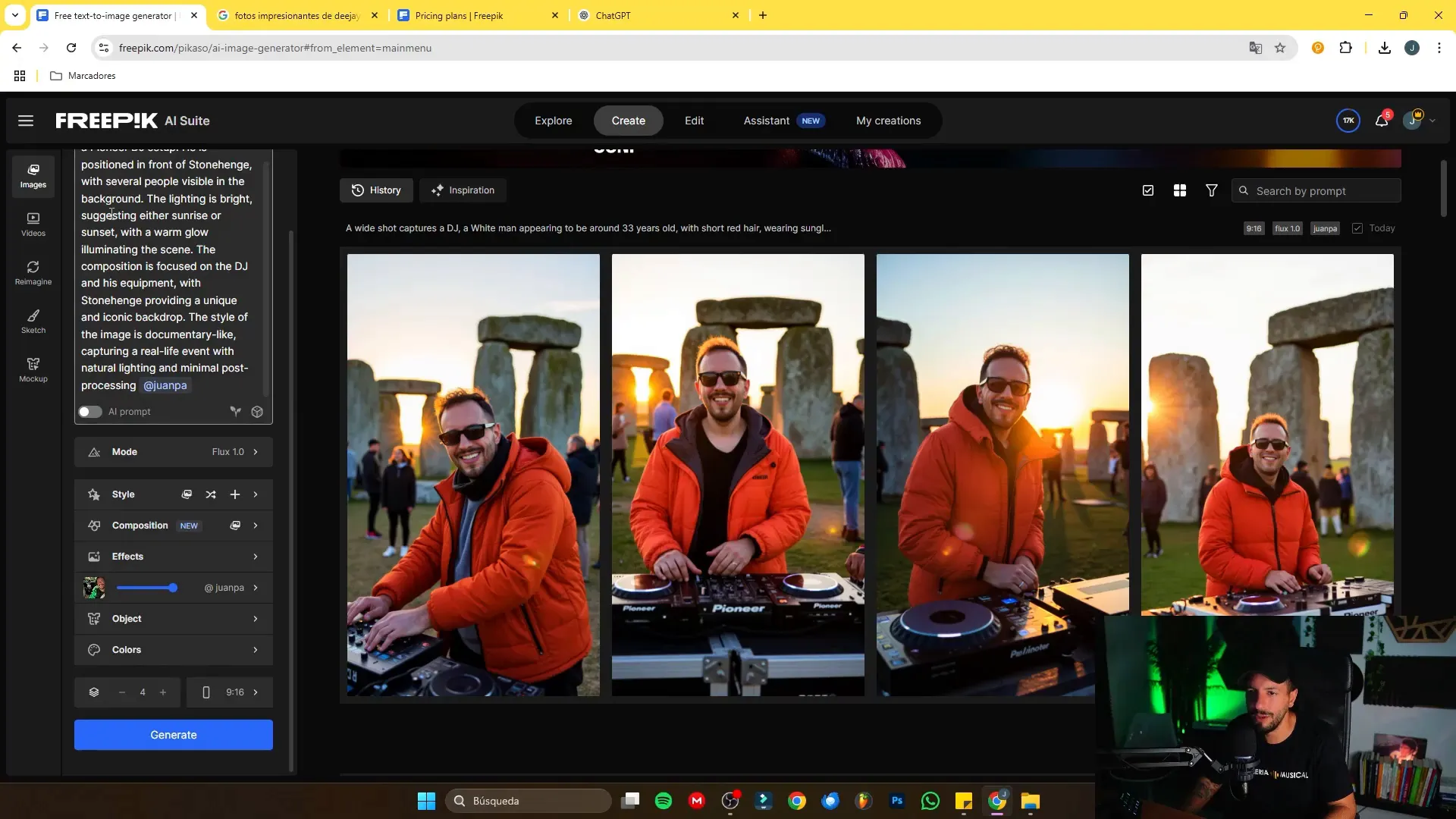Shuffle a random style

(211, 494)
